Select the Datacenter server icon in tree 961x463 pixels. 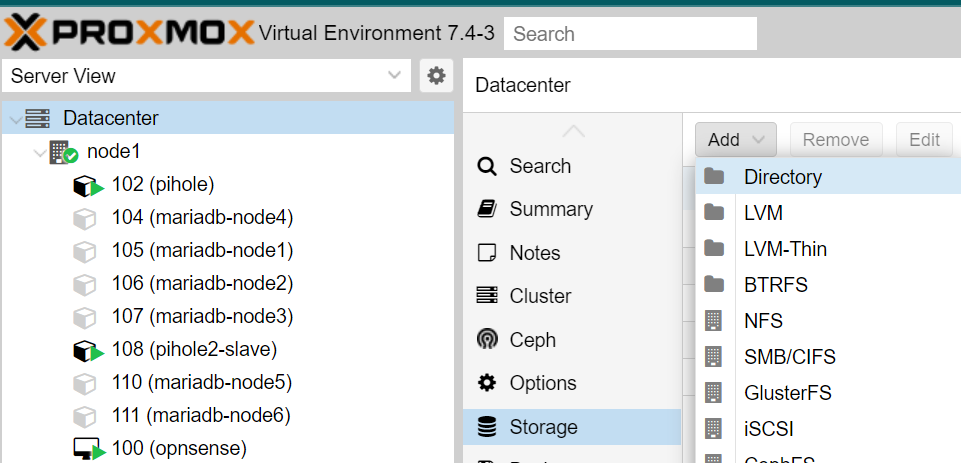(38, 118)
